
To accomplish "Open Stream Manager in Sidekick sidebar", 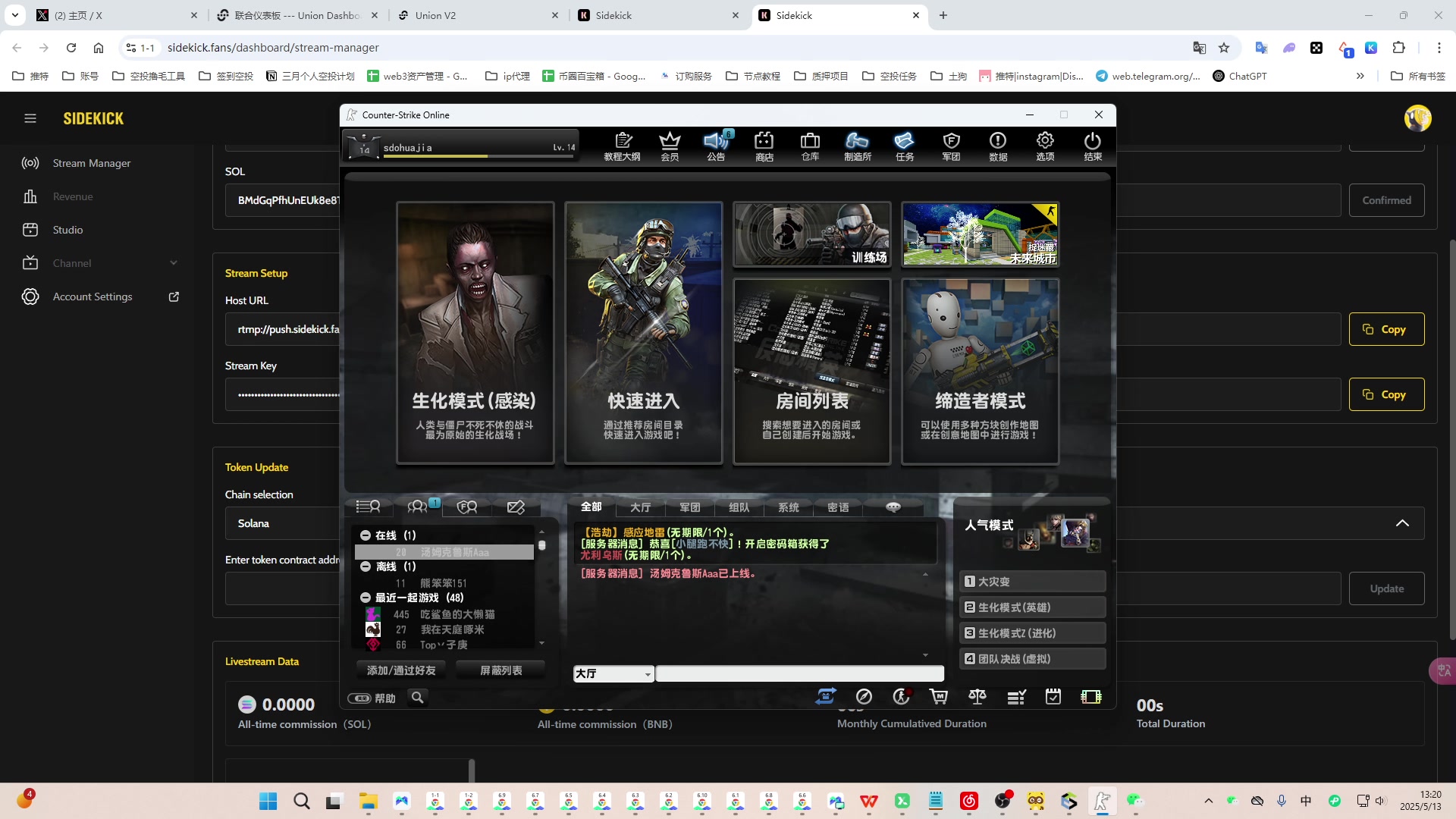I will pos(91,163).
